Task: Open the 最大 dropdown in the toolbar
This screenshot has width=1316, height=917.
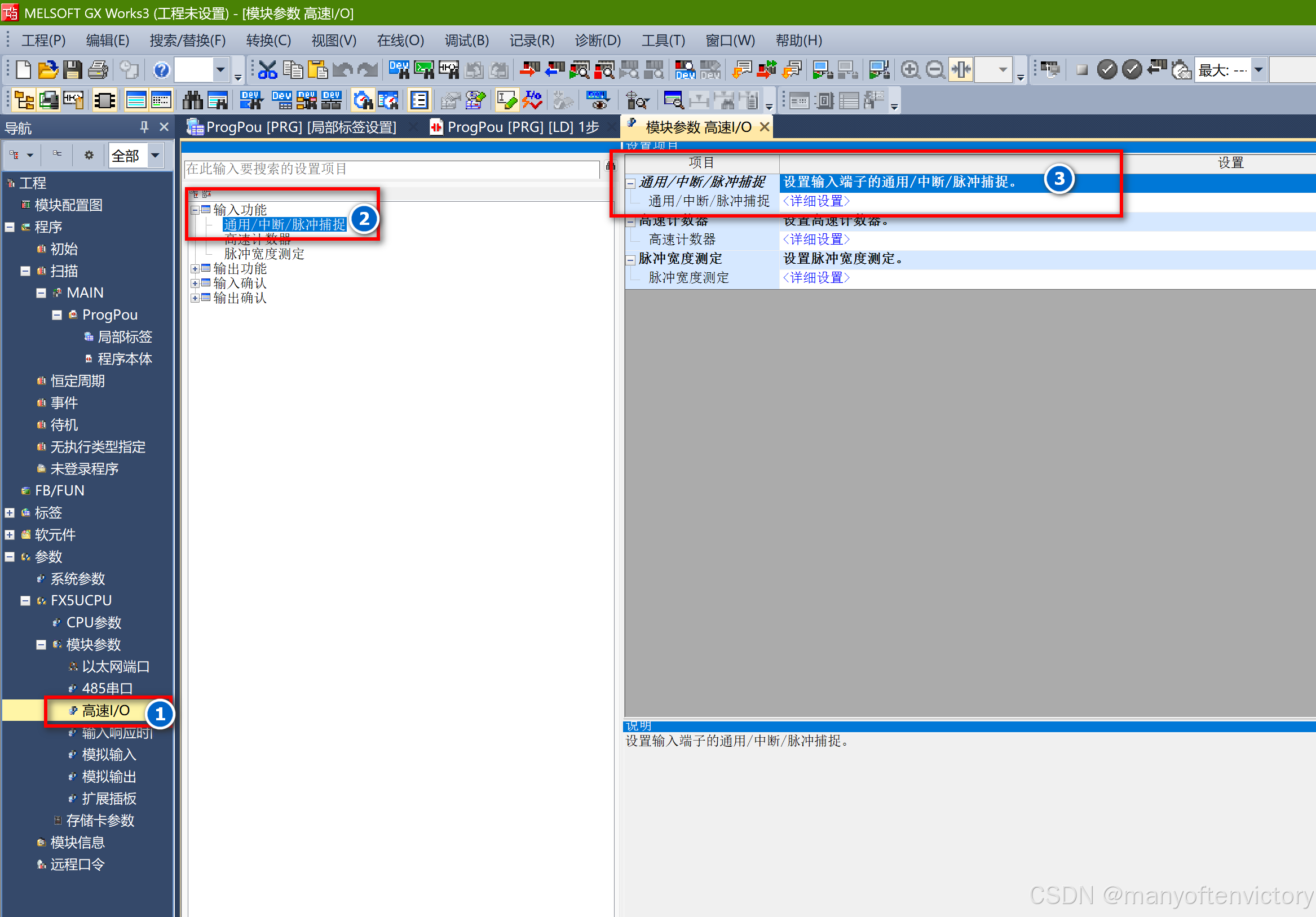Action: tap(1258, 70)
